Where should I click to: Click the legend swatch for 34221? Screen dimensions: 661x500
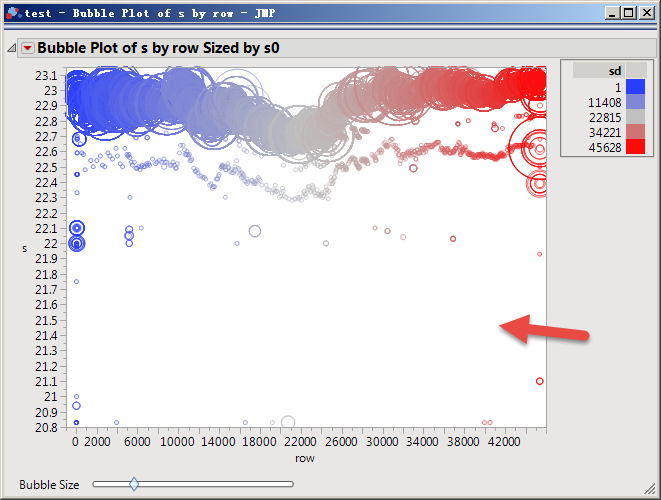click(635, 132)
